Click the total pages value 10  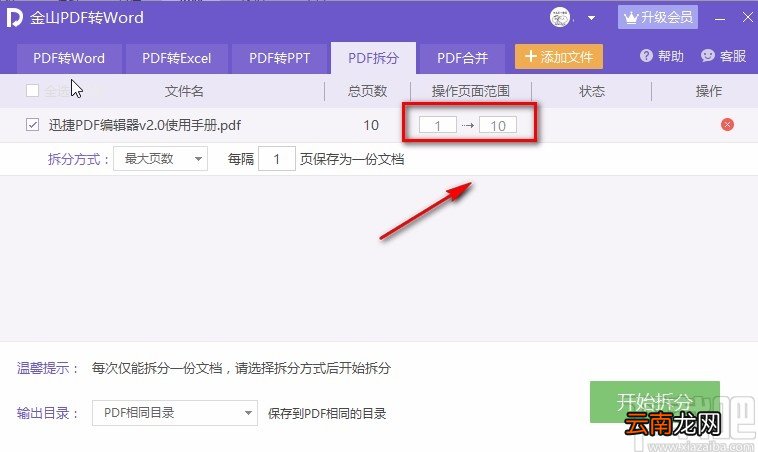coord(371,125)
